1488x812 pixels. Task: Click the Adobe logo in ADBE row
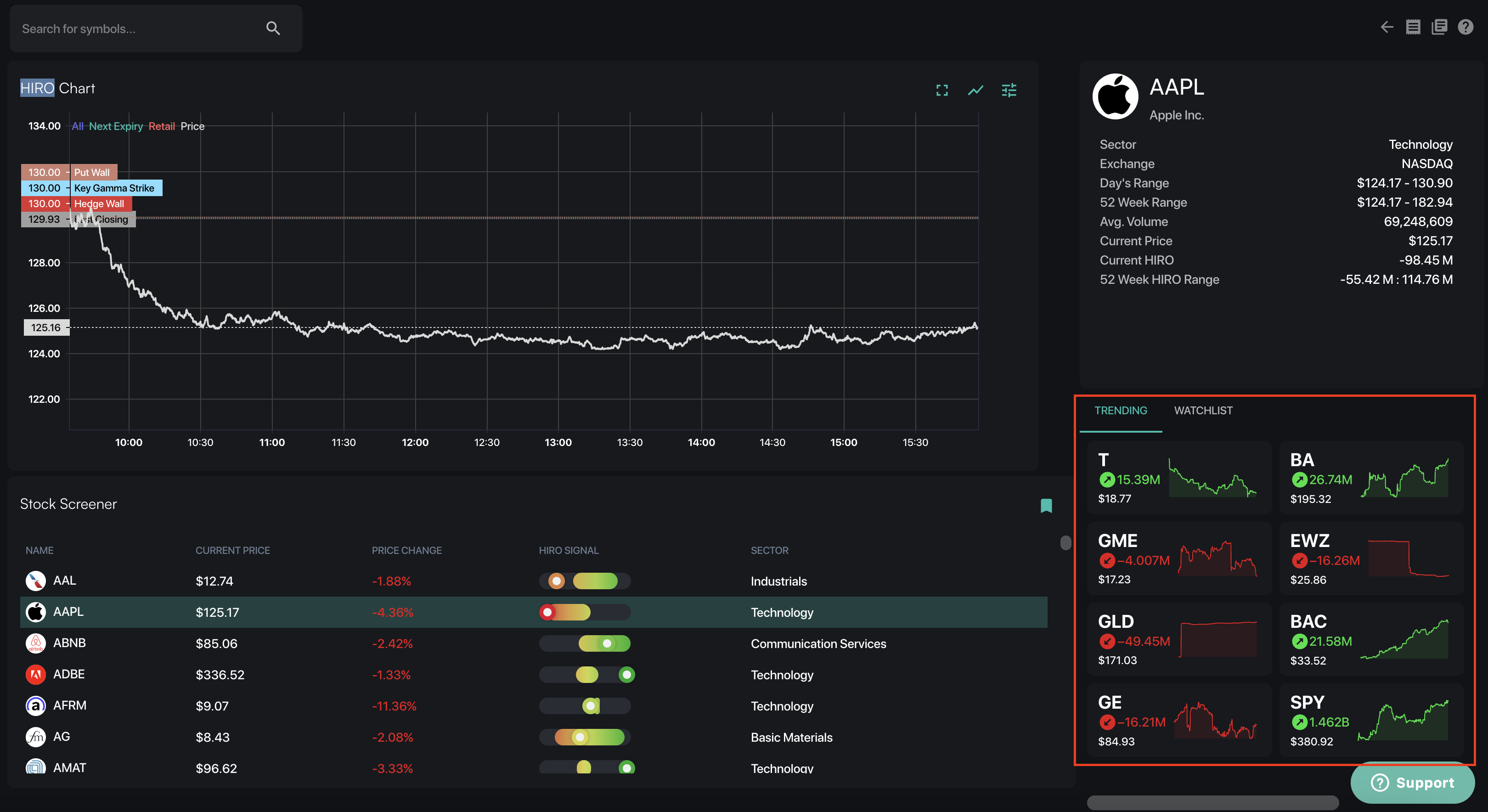click(36, 674)
